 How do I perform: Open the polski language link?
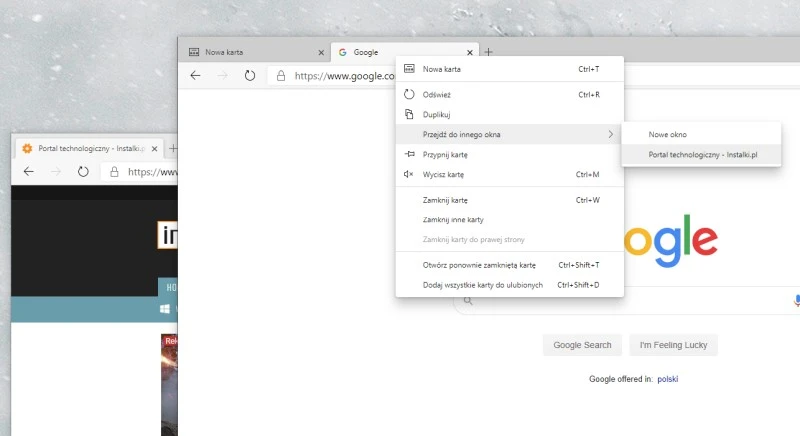(x=668, y=379)
